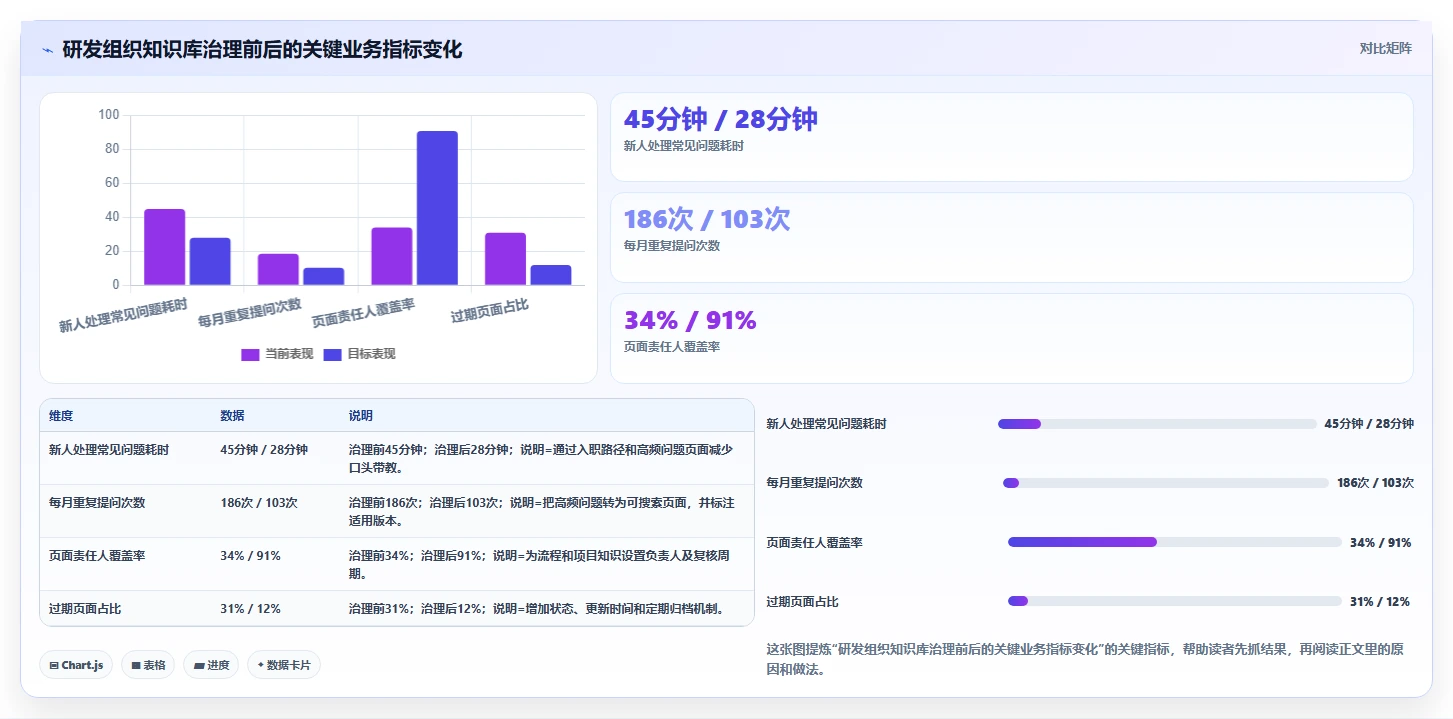Click the tall 页面责任人覆盖率 target bar in chart
The width and height of the screenshot is (1453, 719).
[437, 208]
